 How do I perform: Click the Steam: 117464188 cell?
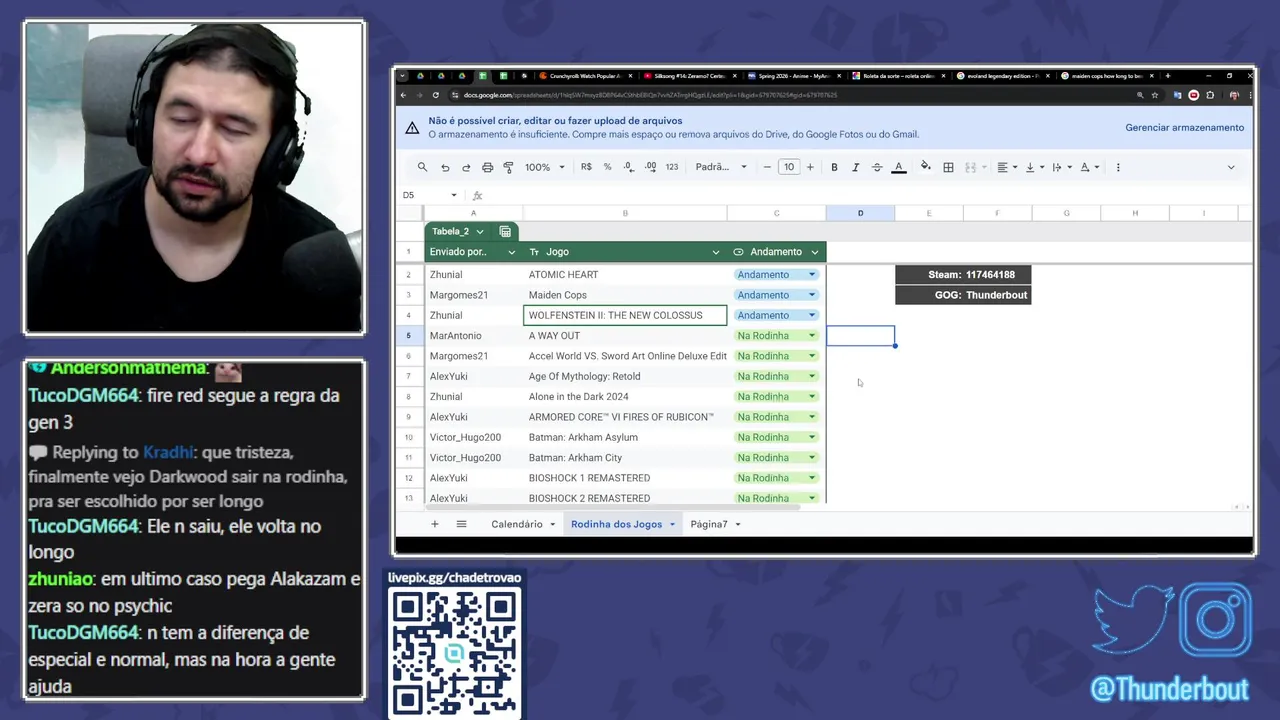click(963, 274)
